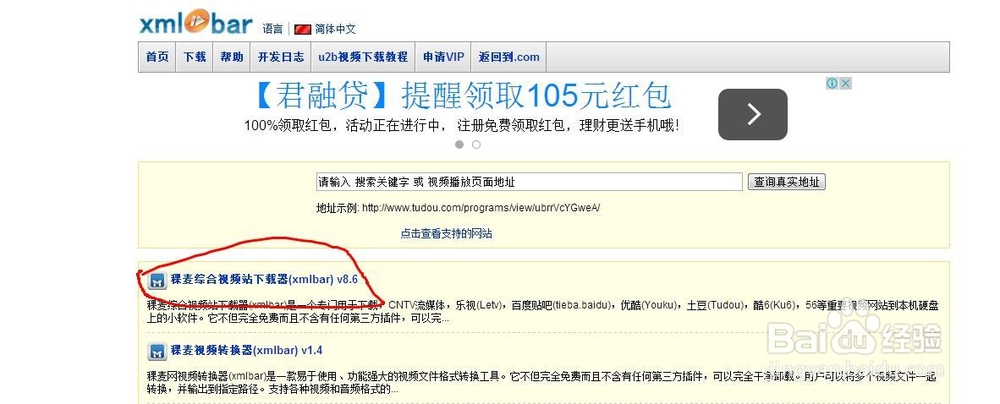Click the 查询真实地址 button
Screen dimensions: 1000x404
786,182
